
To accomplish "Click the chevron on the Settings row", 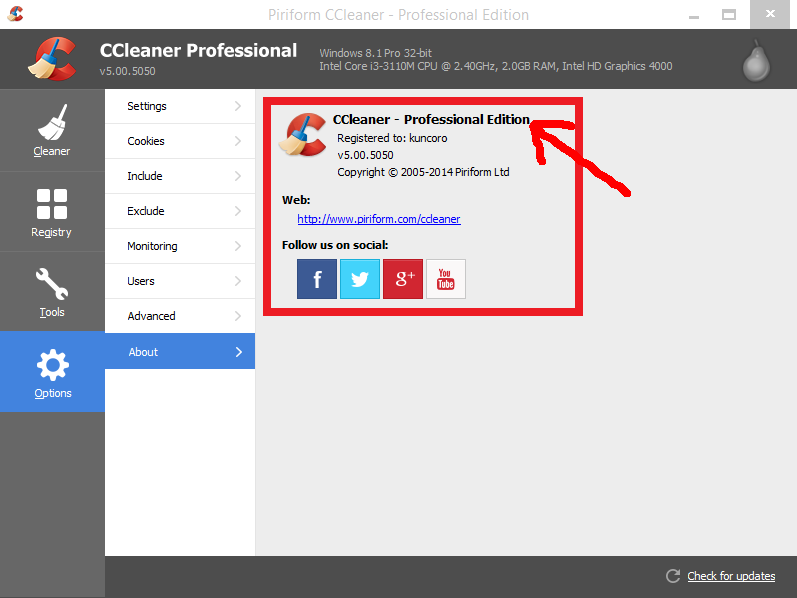I will tap(238, 106).
